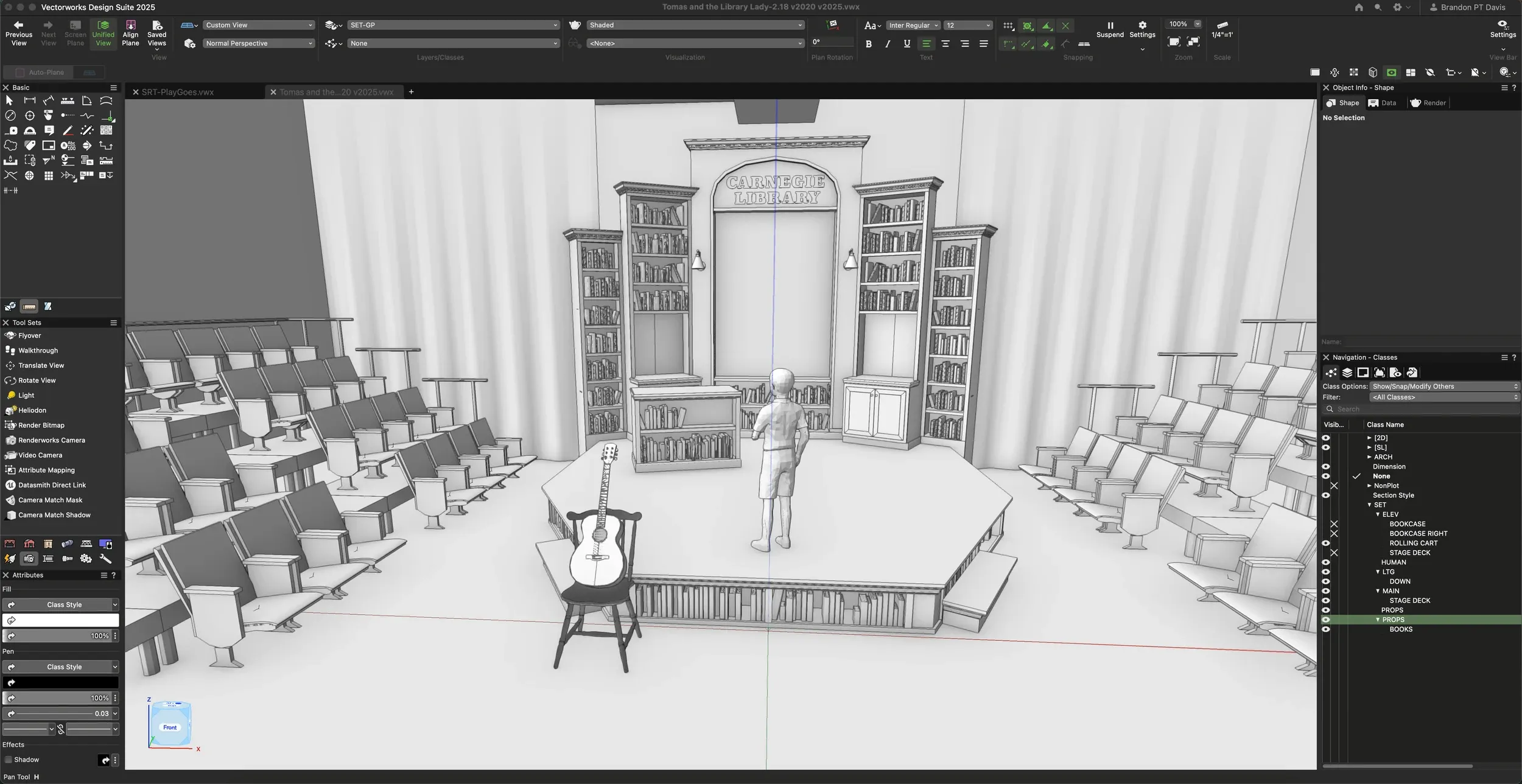Viewport: 1522px width, 784px height.
Task: Switch to the SRT-PlayGoes.vwx tab
Action: pos(178,91)
